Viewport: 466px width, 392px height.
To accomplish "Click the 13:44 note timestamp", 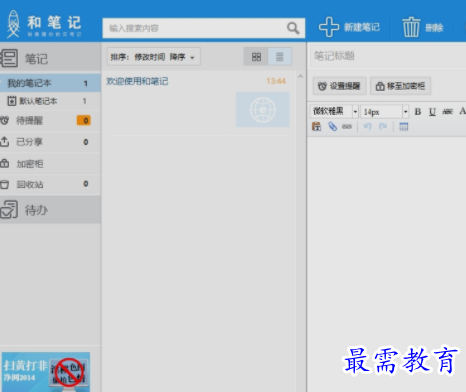I will [x=276, y=81].
